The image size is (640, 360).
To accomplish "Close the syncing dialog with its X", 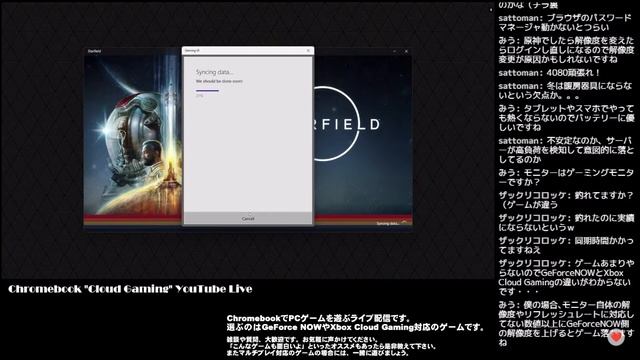I will pyautogui.click(x=308, y=51).
